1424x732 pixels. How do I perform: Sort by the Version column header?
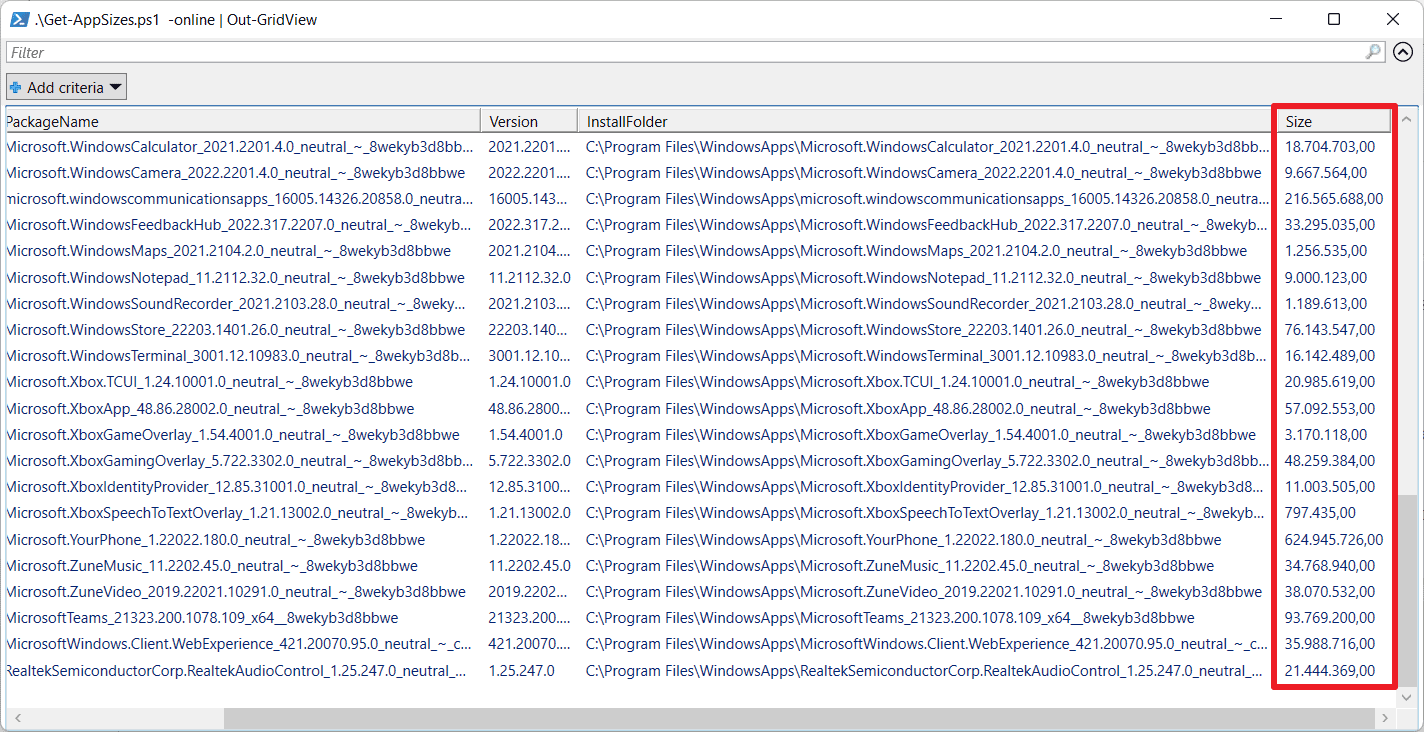529,121
